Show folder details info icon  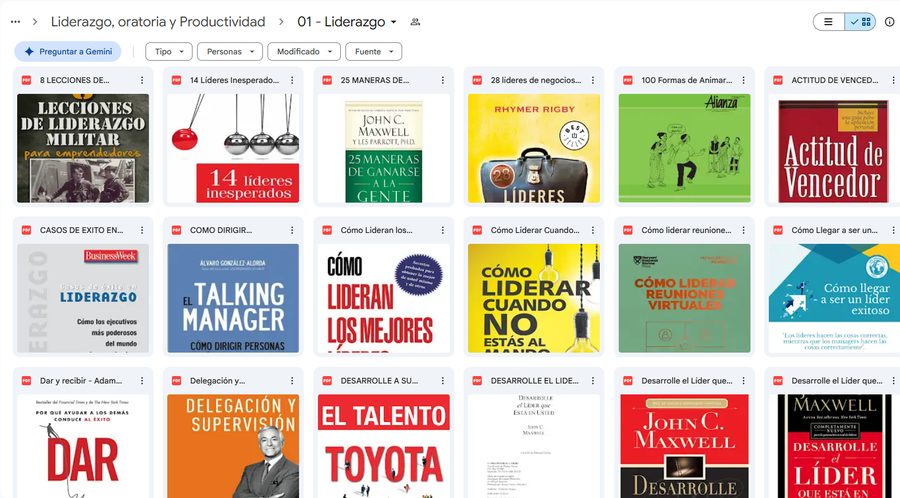click(x=890, y=22)
